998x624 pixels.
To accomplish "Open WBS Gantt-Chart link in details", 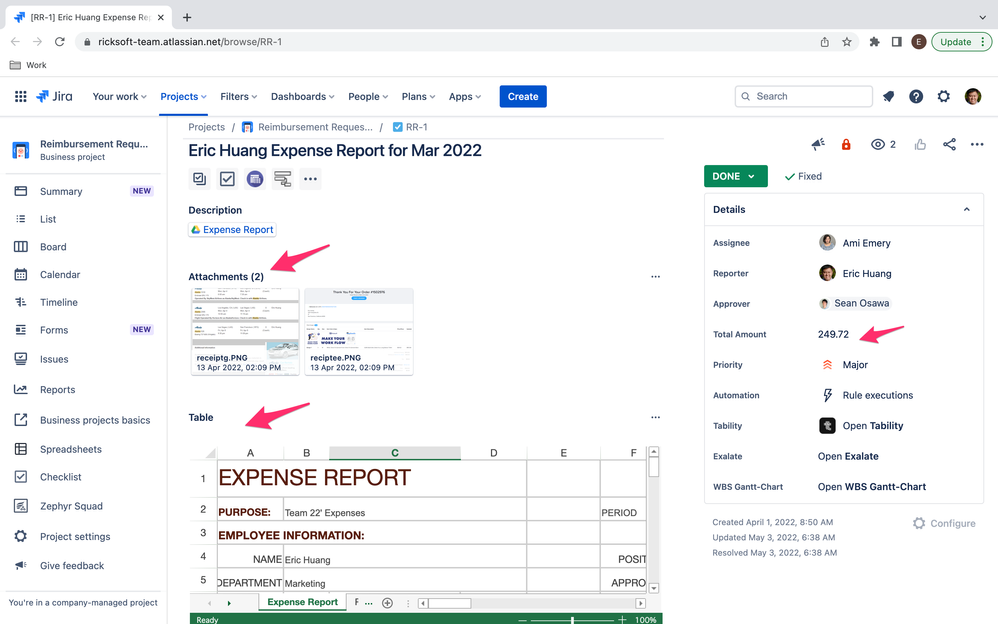I will coord(871,486).
